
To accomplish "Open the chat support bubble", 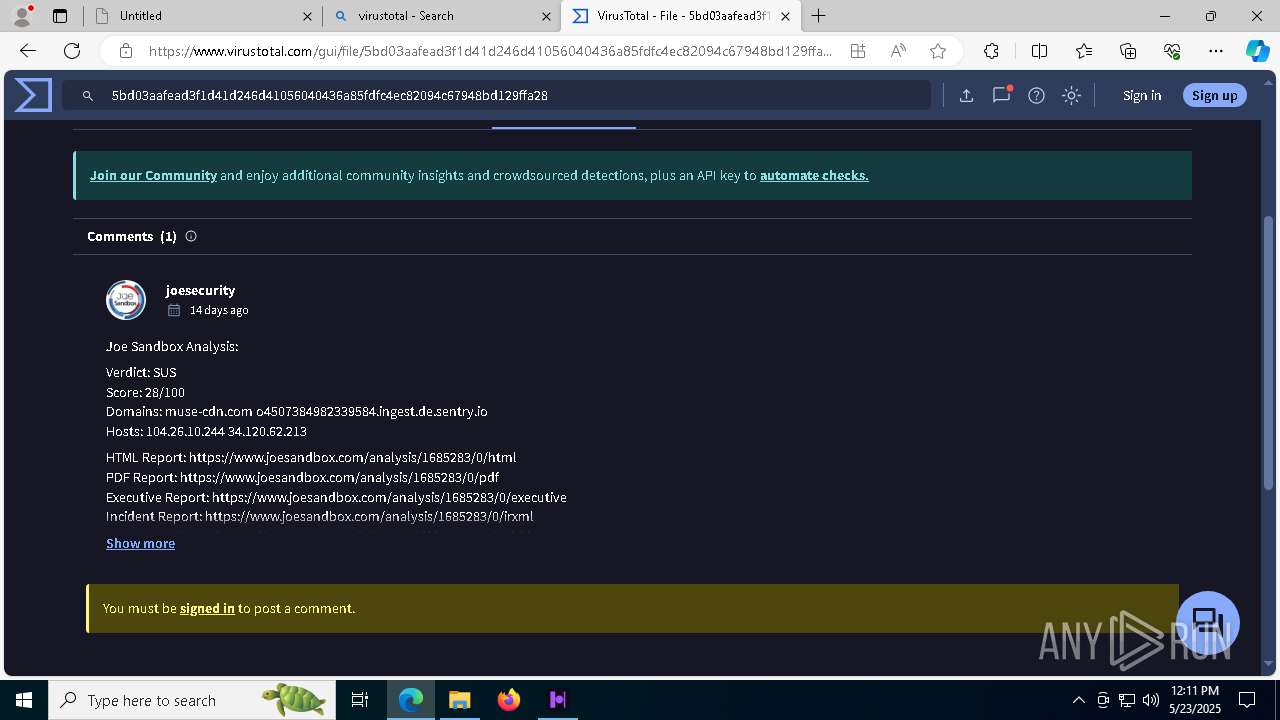I will [1208, 622].
